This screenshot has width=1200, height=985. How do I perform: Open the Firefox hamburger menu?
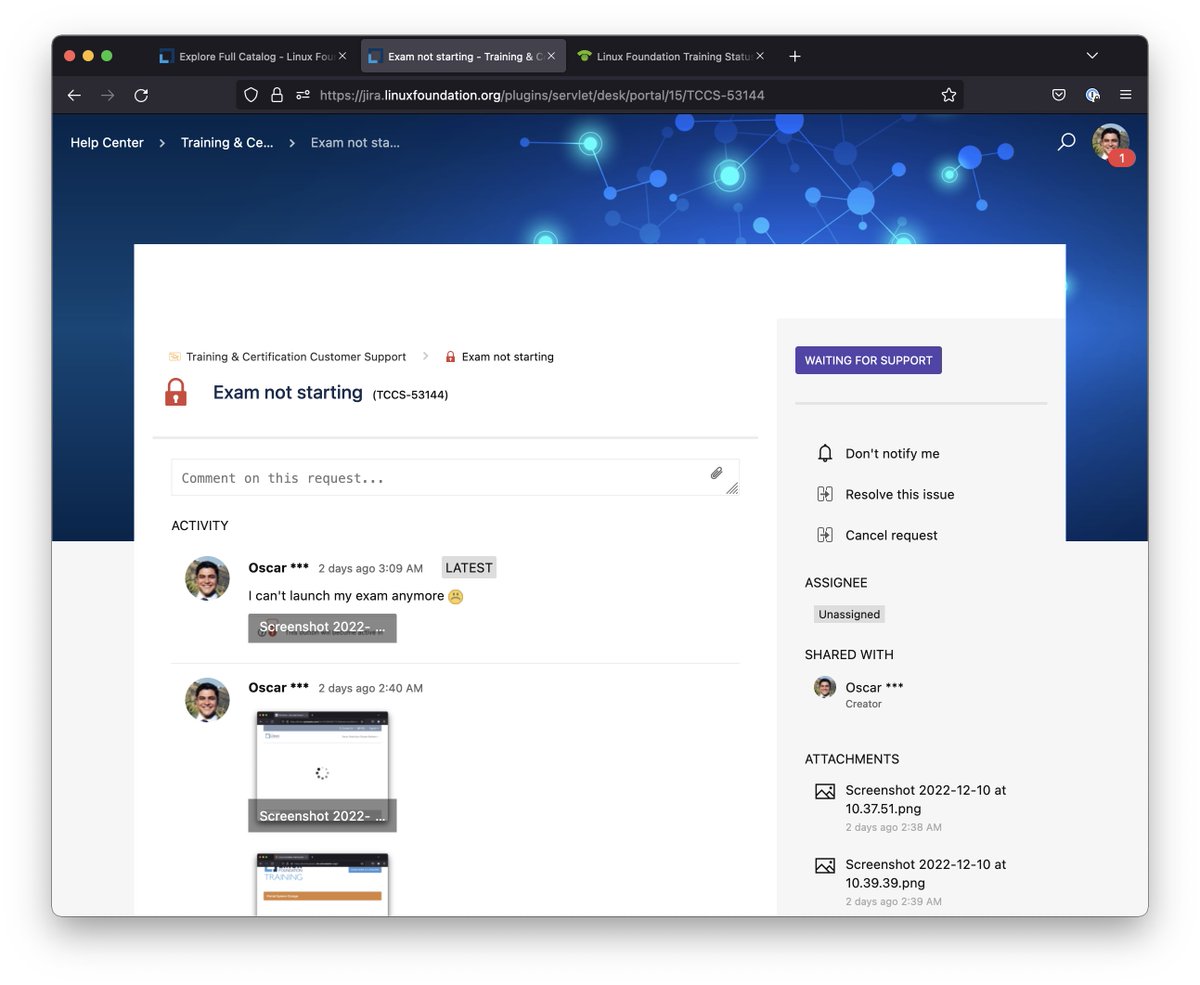coord(1126,95)
